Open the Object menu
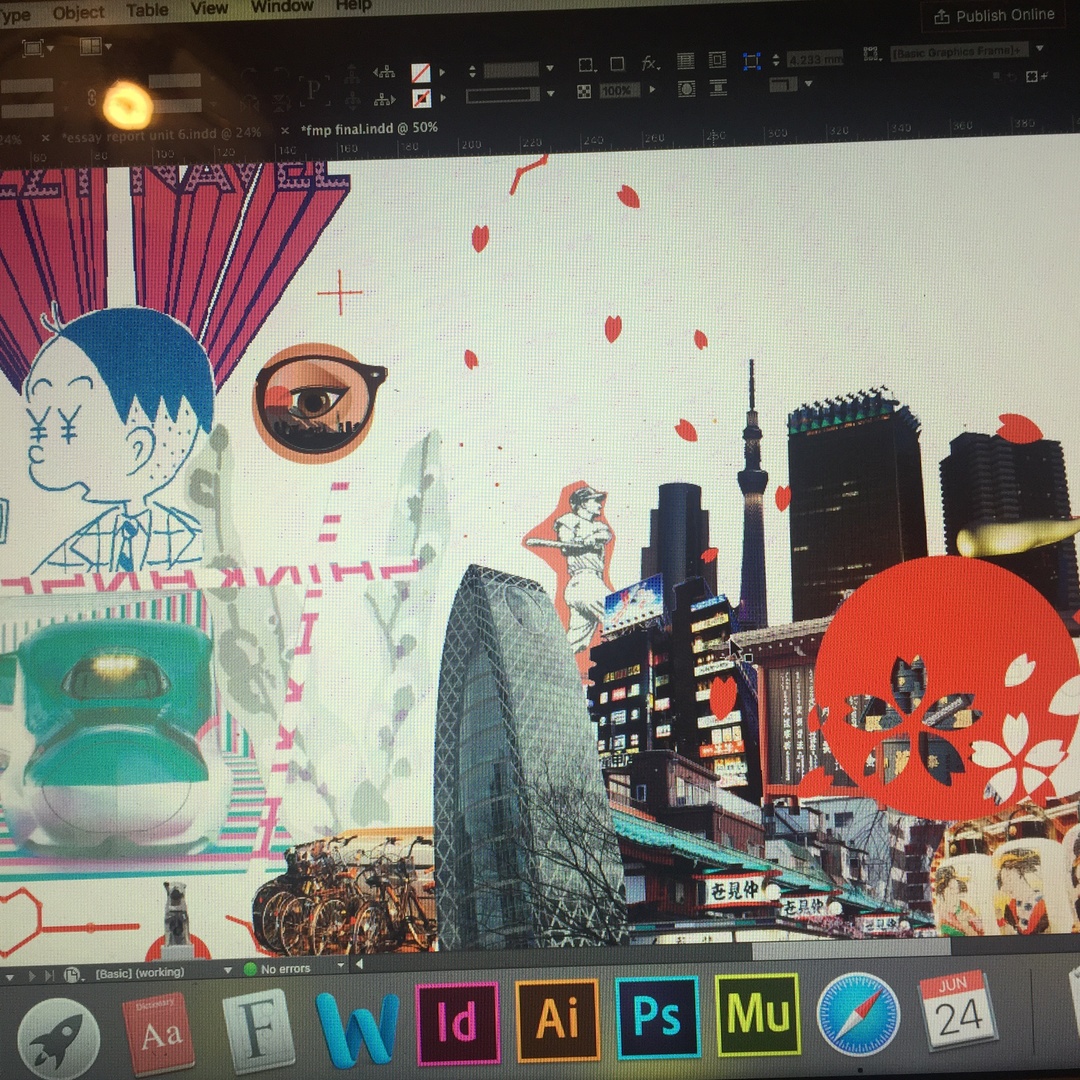Image resolution: width=1080 pixels, height=1080 pixels. pos(78,12)
